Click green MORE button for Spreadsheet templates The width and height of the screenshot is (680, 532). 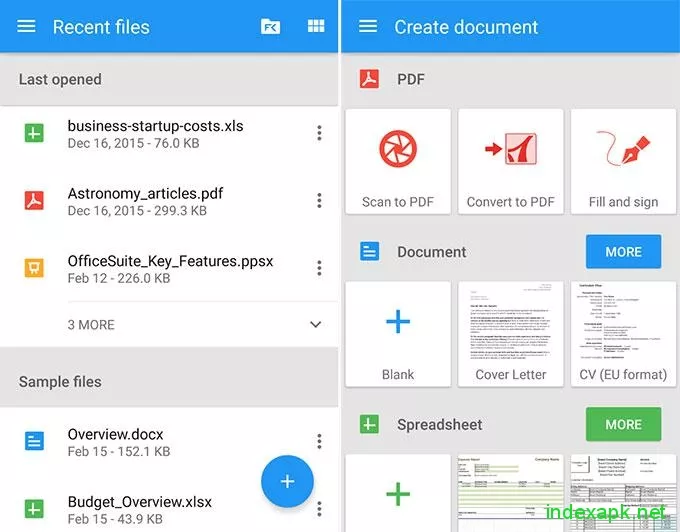(x=624, y=424)
